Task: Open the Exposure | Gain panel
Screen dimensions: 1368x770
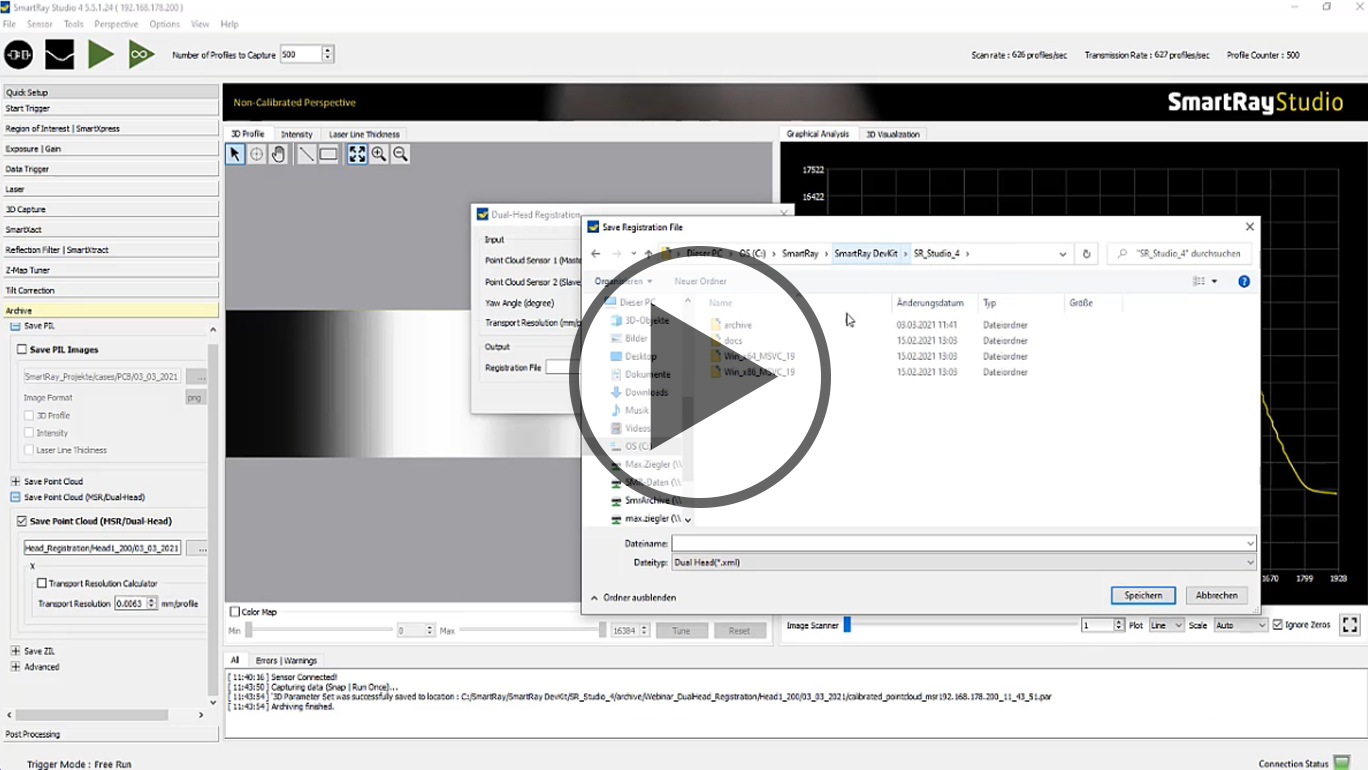Action: tap(111, 149)
